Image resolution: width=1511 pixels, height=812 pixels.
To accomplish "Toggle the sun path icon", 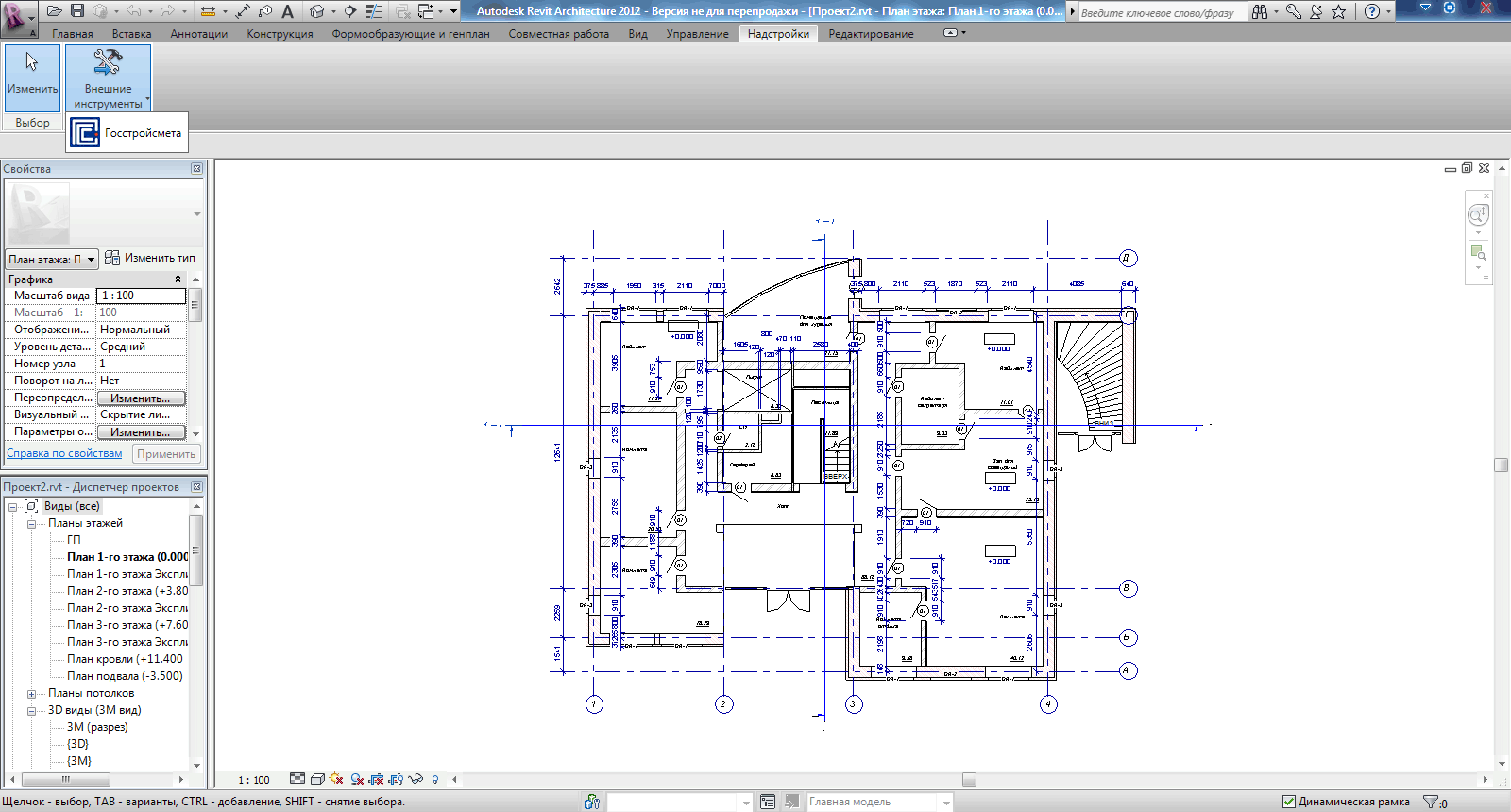I will click(336, 779).
